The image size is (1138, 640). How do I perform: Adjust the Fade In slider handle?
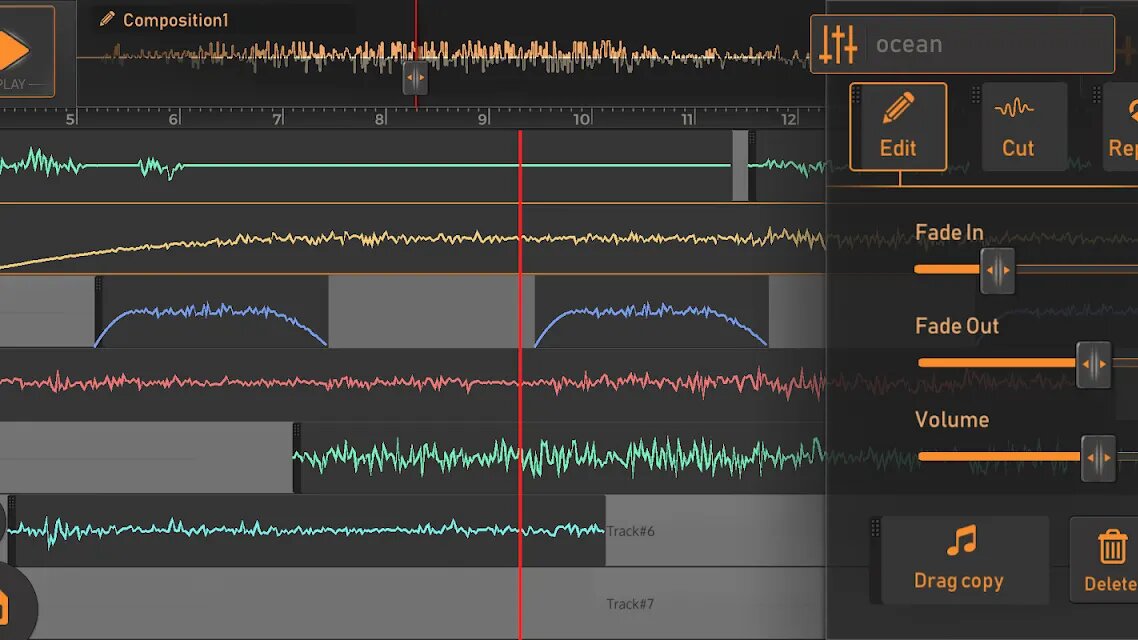[997, 271]
